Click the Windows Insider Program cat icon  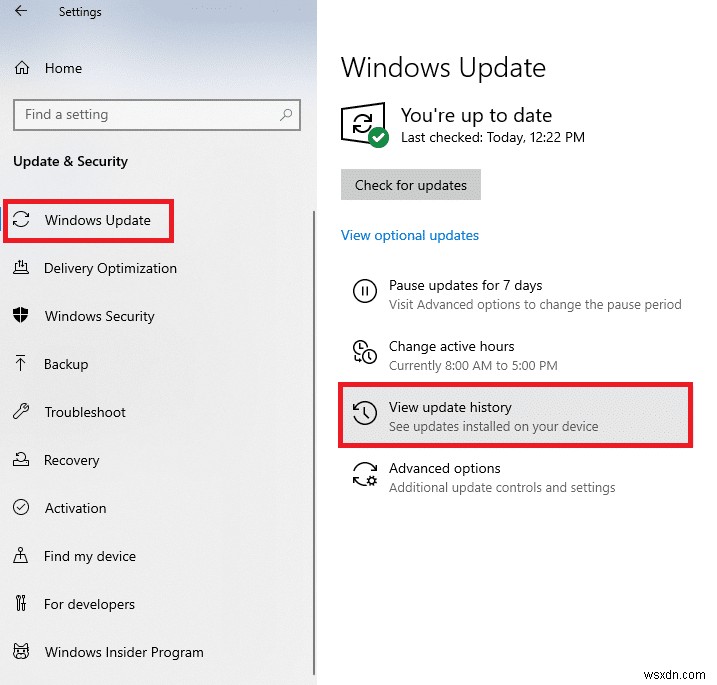(21, 652)
